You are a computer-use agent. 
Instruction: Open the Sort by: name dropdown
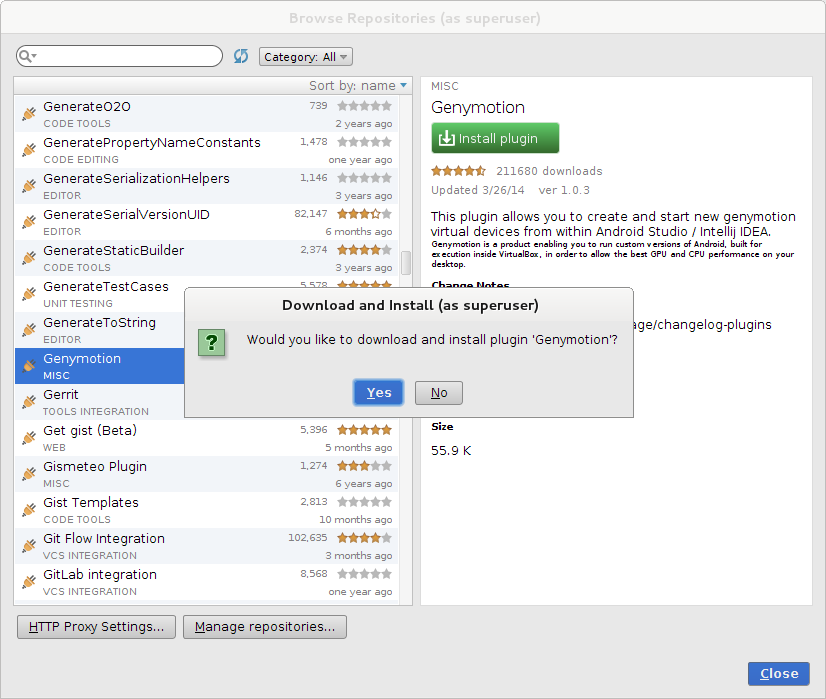[358, 85]
